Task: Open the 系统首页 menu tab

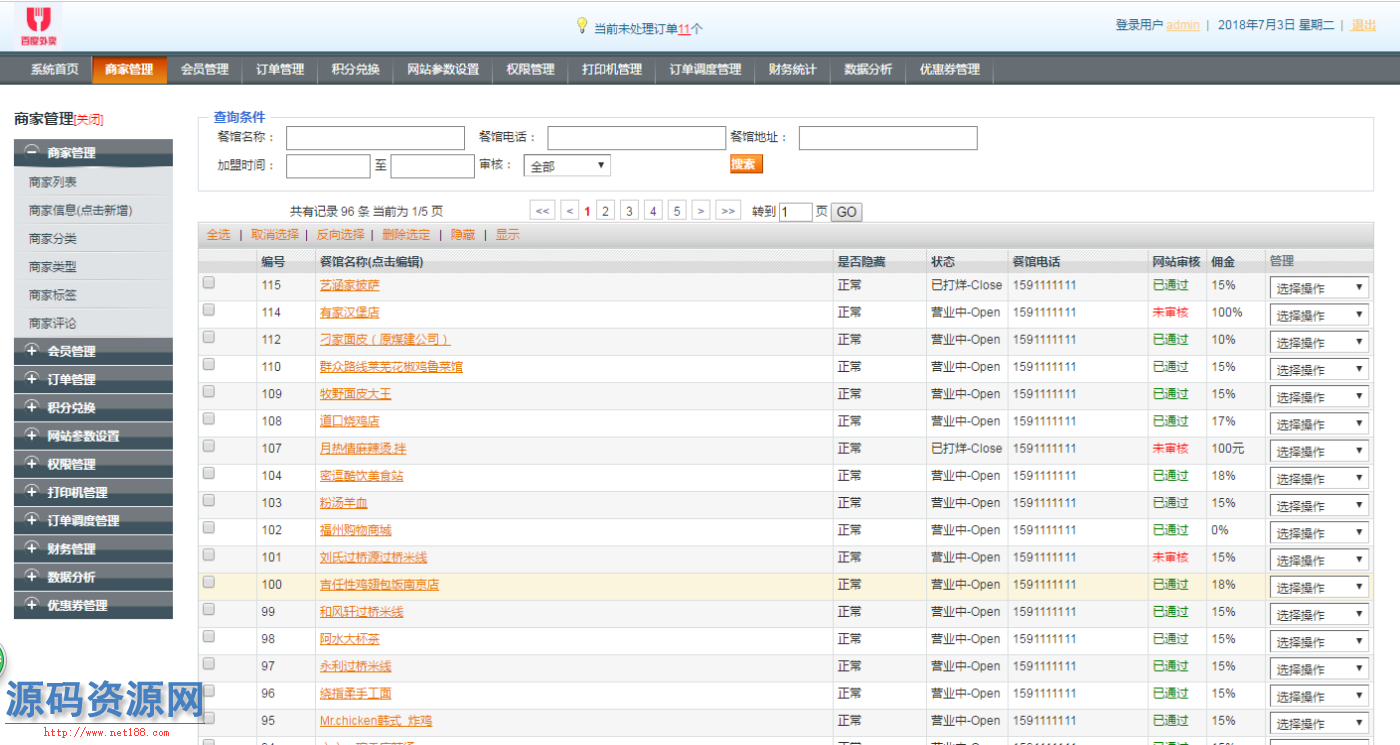Action: point(54,70)
